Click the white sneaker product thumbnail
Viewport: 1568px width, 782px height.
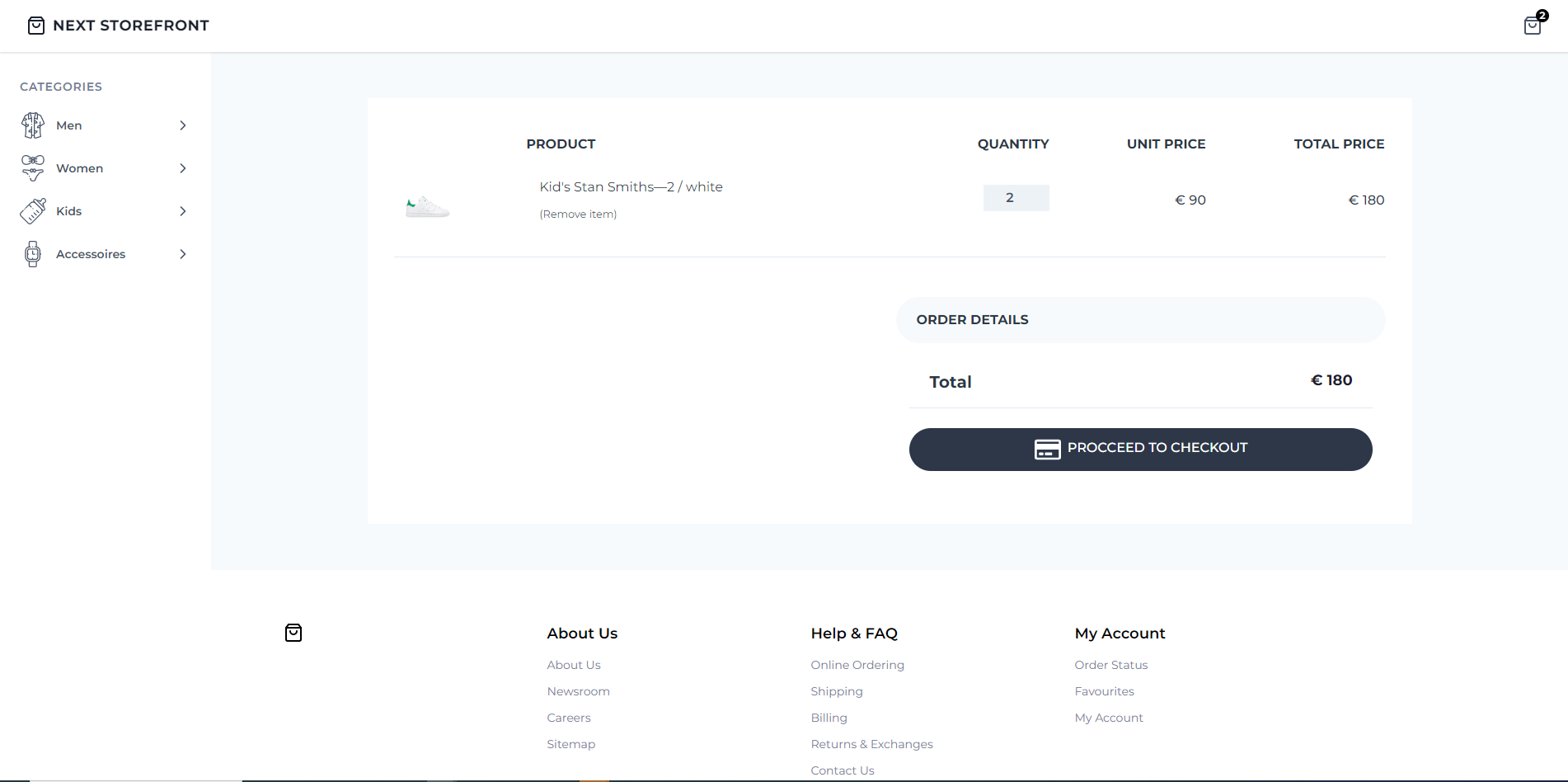tap(427, 206)
